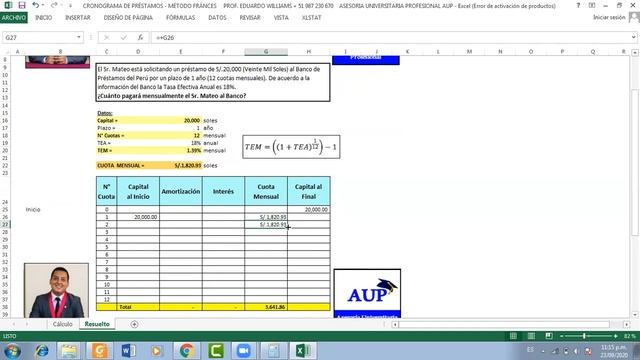Click the formula bar containing =+G26
Viewport: 640px width, 360px height.
(390, 37)
